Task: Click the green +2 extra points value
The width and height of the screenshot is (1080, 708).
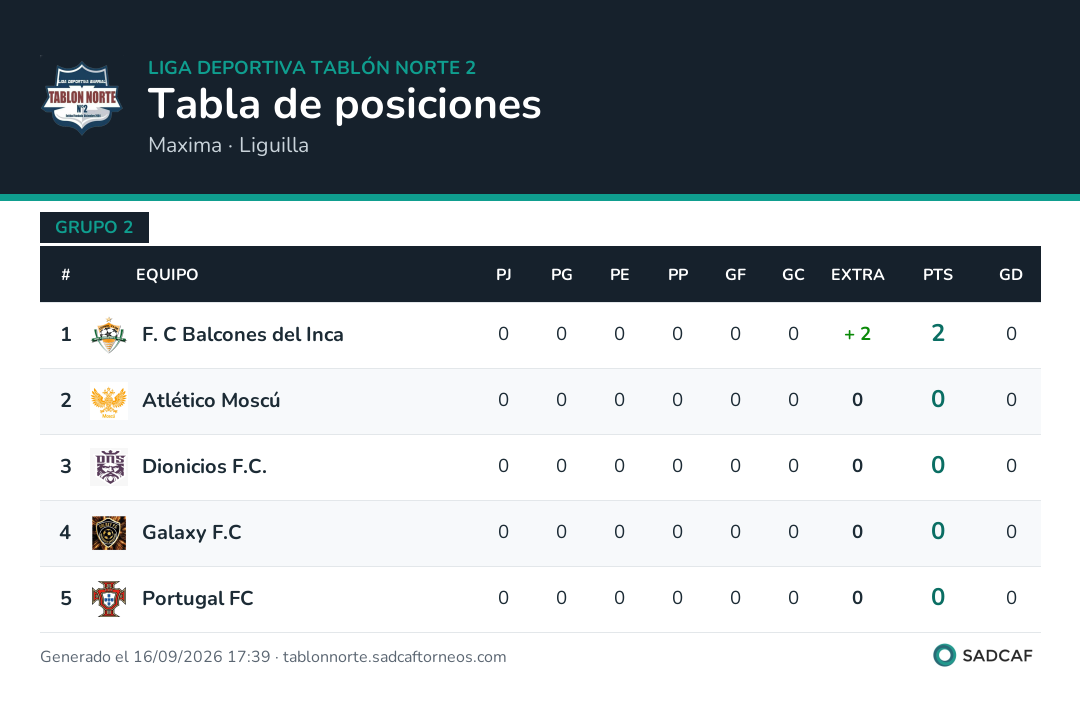Action: click(858, 334)
